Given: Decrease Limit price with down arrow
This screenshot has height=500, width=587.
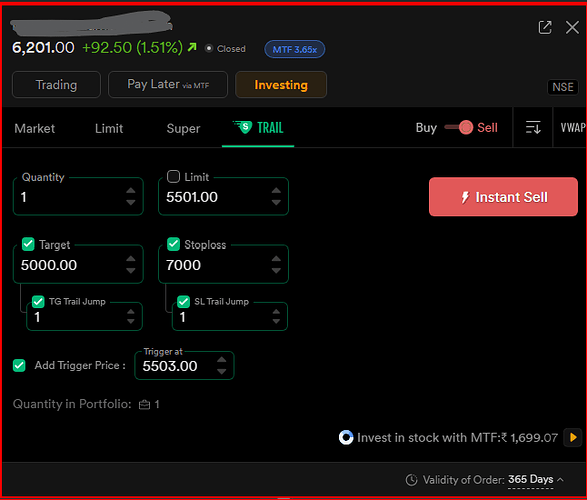Looking at the screenshot, I should click(276, 202).
